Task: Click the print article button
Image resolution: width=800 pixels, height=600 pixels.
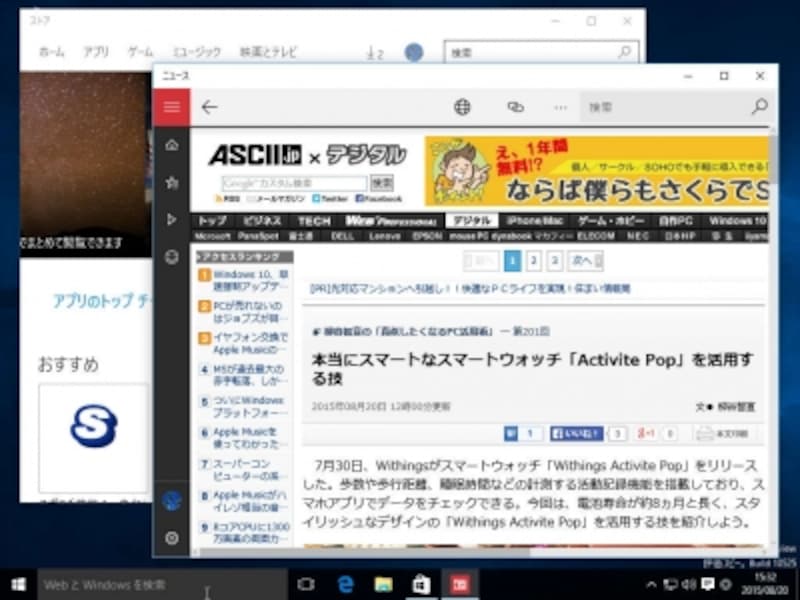Action: coord(722,434)
